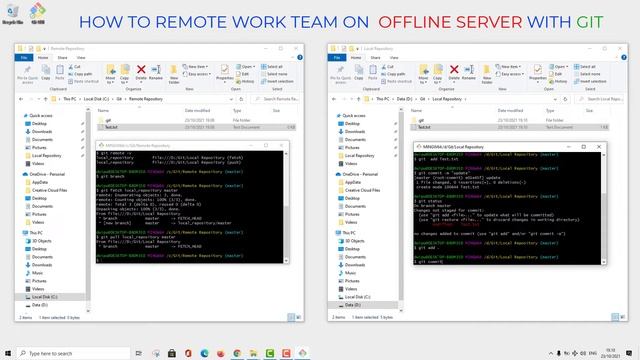Click Windows Start button

coord(7,353)
